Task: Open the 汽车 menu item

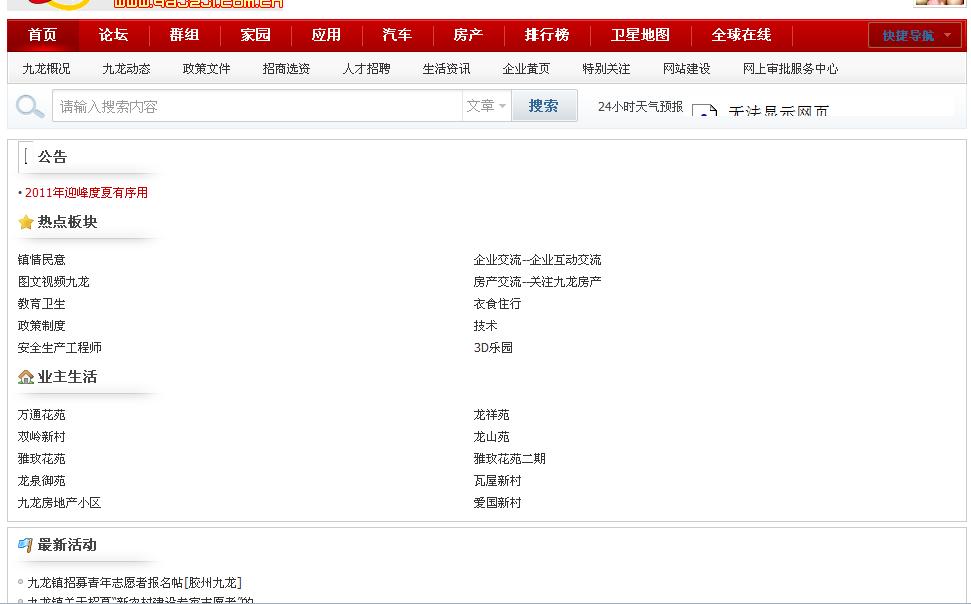Action: pyautogui.click(x=398, y=35)
